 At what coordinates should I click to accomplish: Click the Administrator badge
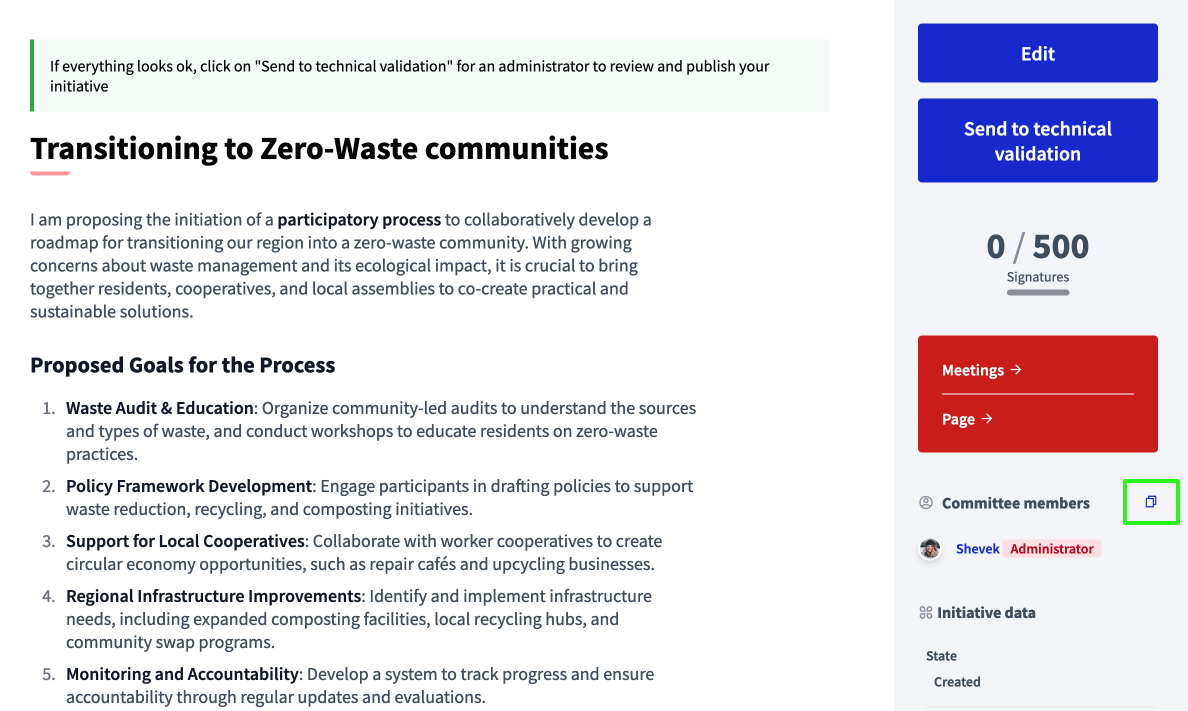(x=1051, y=549)
